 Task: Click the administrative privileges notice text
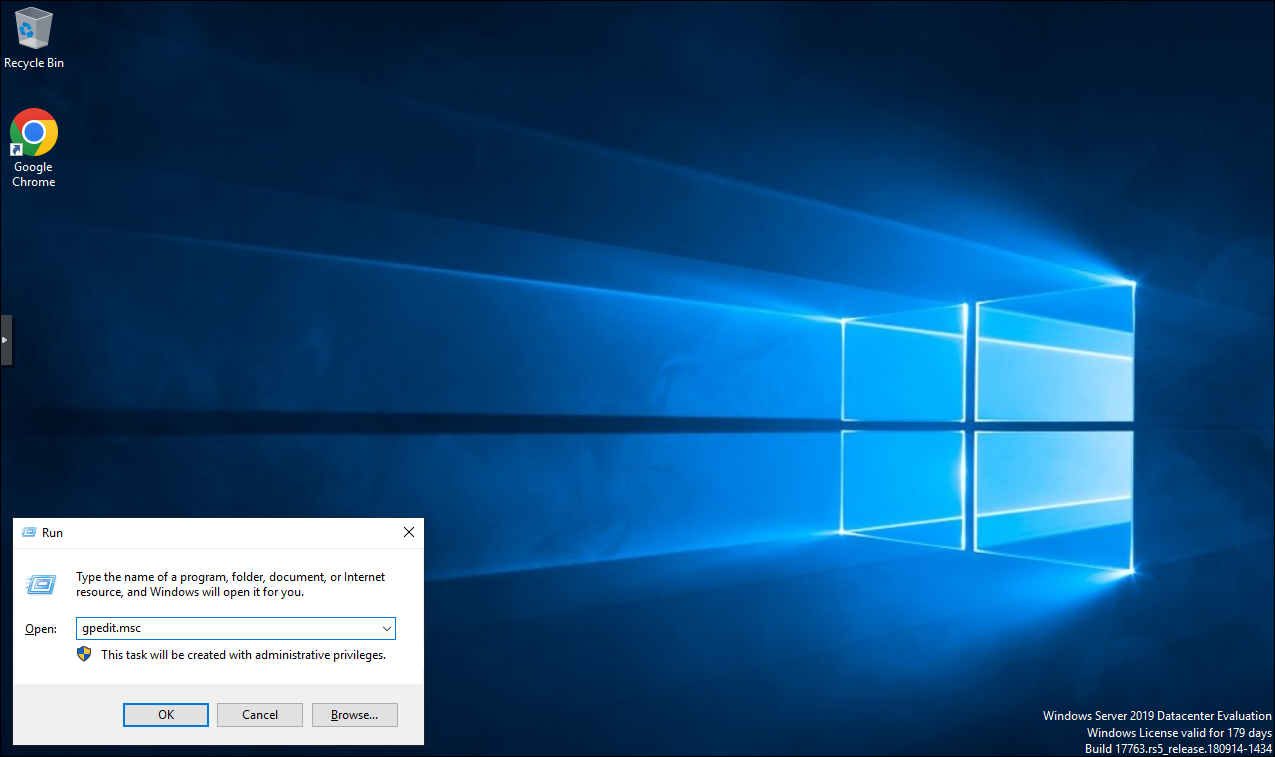point(243,655)
